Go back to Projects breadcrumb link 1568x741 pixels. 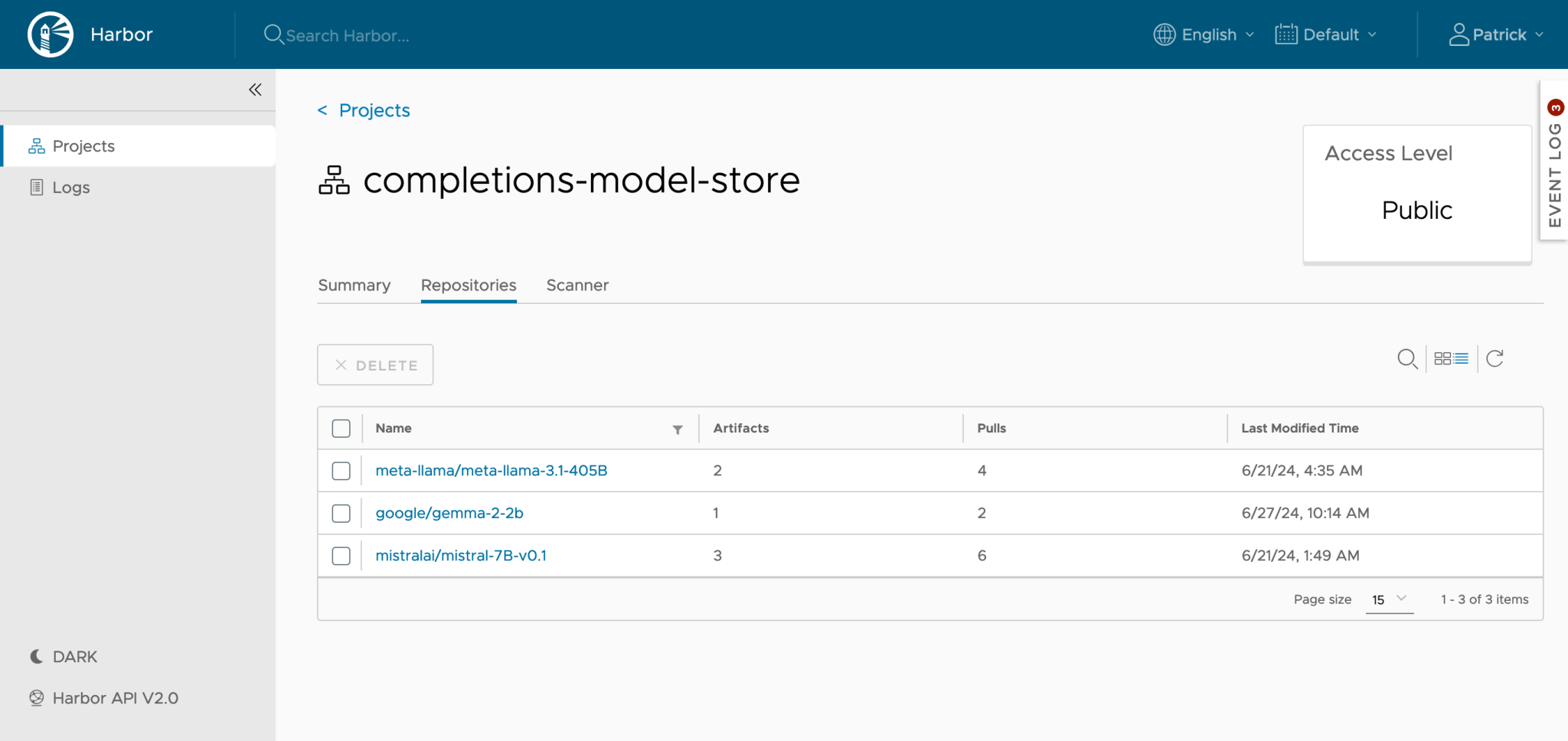pyautogui.click(x=374, y=110)
